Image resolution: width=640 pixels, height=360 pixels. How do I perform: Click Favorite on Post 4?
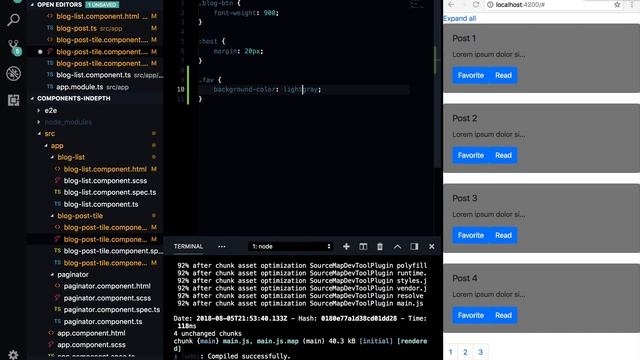[x=471, y=316]
